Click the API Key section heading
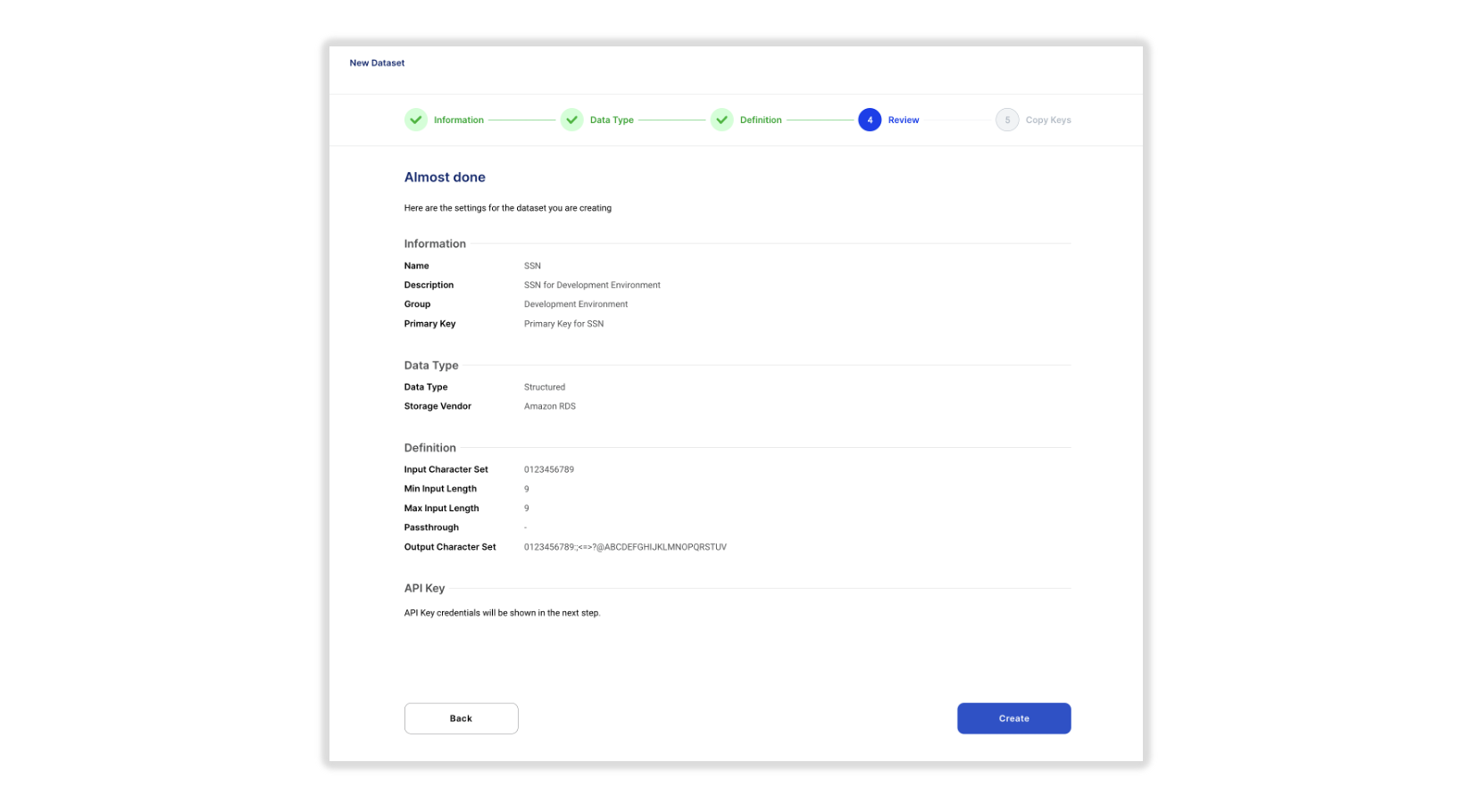 pos(424,588)
